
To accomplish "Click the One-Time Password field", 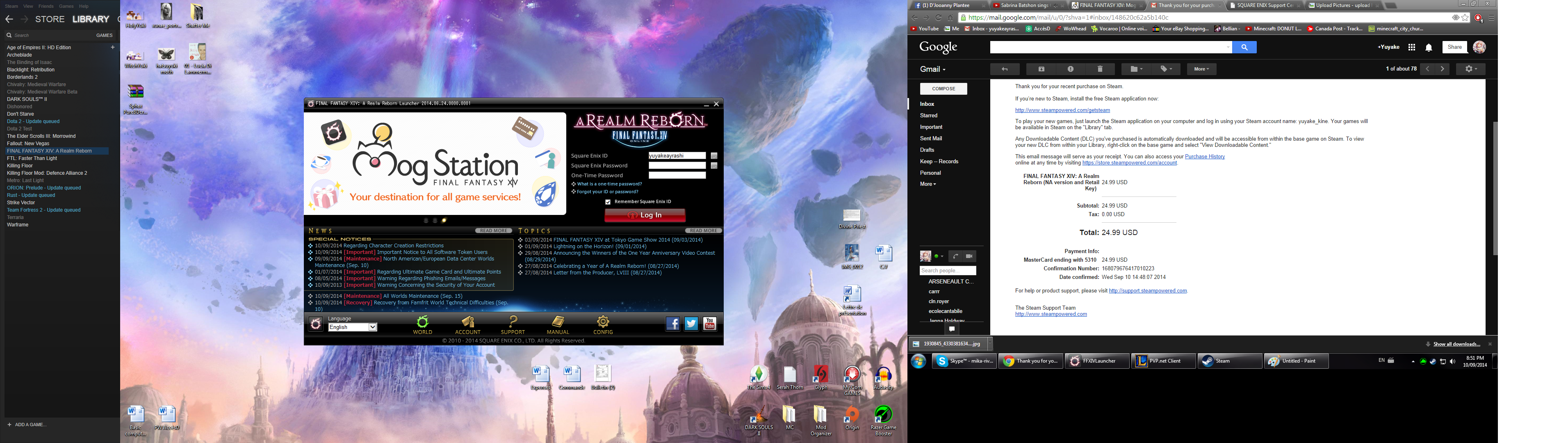I will (677, 175).
